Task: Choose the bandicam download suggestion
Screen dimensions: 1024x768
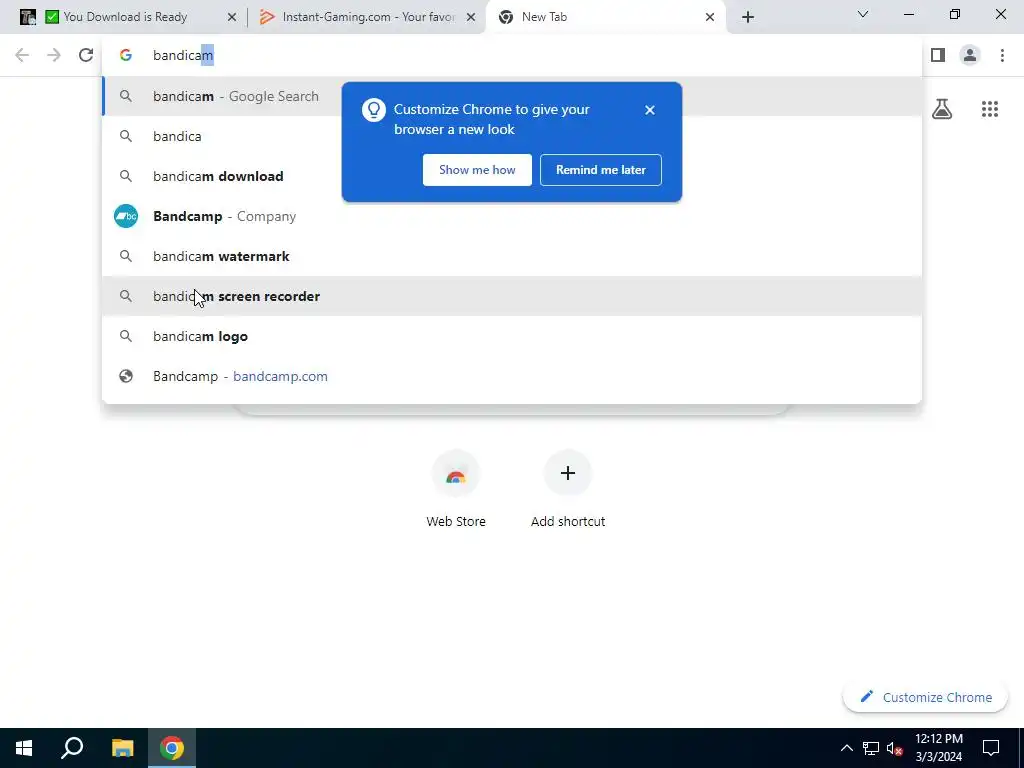Action: [x=512, y=176]
